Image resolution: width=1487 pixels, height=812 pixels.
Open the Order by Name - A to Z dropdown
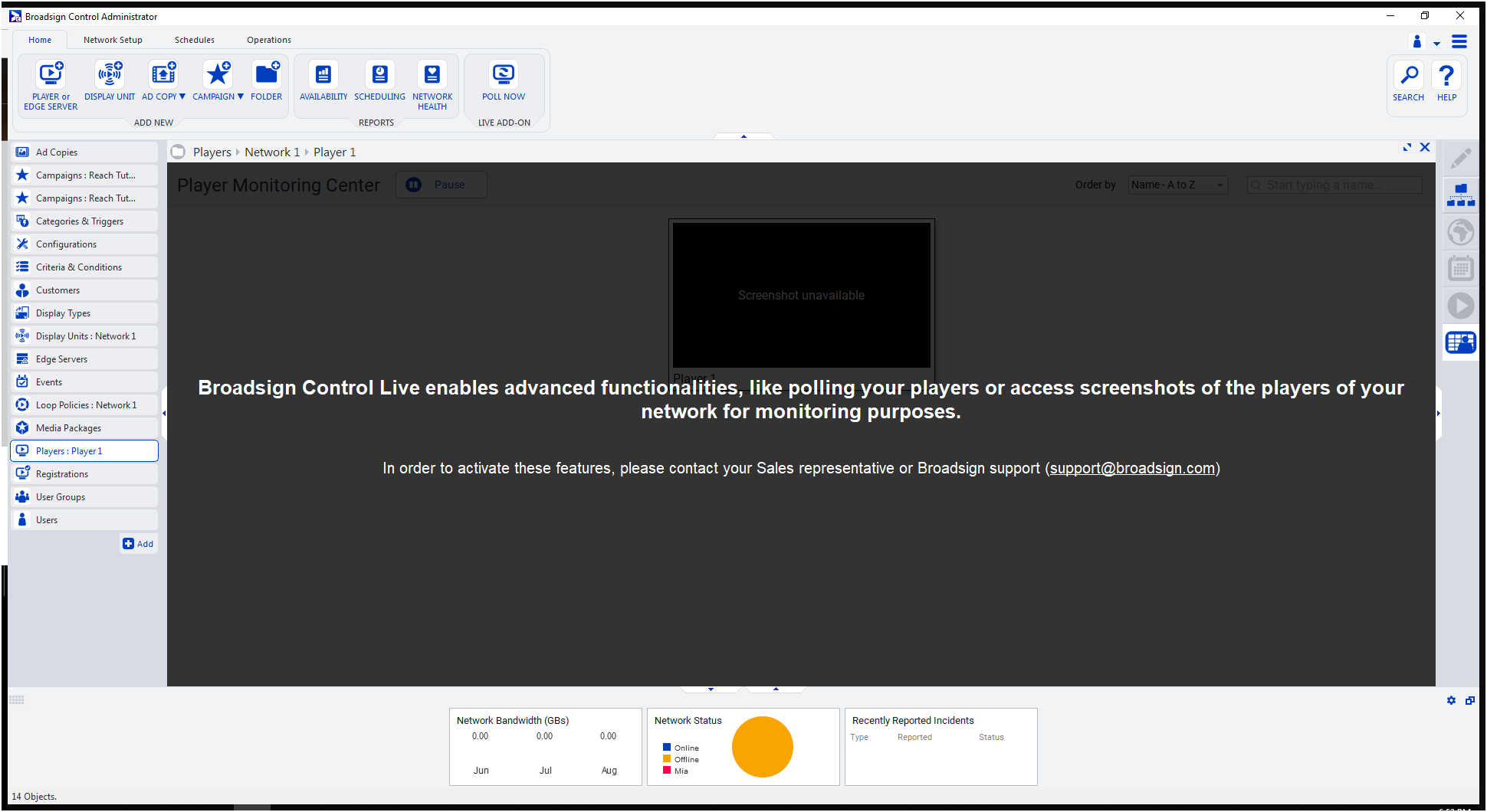1178,185
